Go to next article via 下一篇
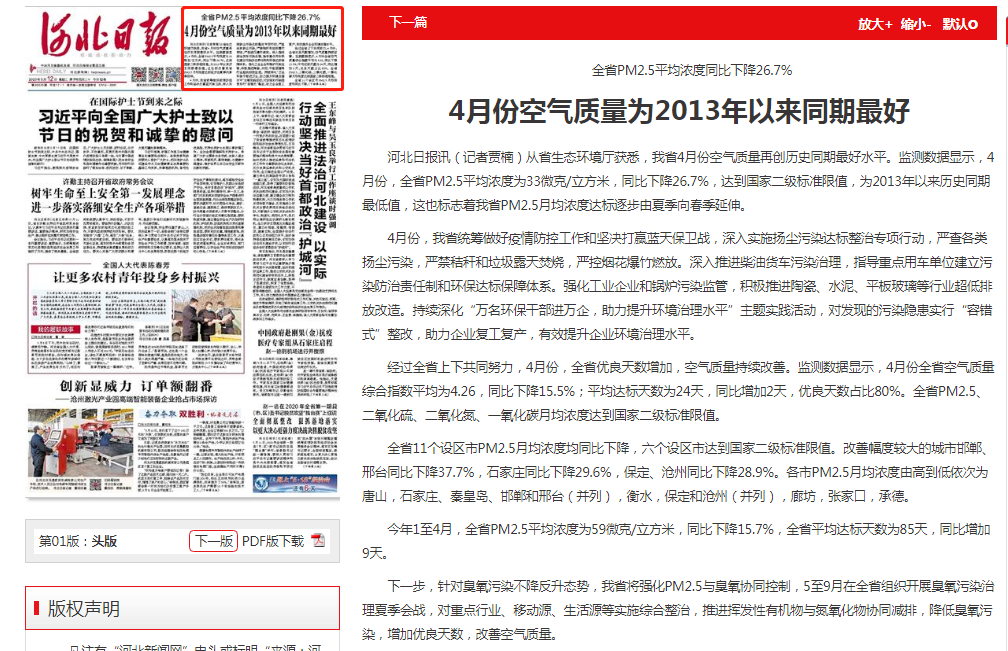 point(408,23)
